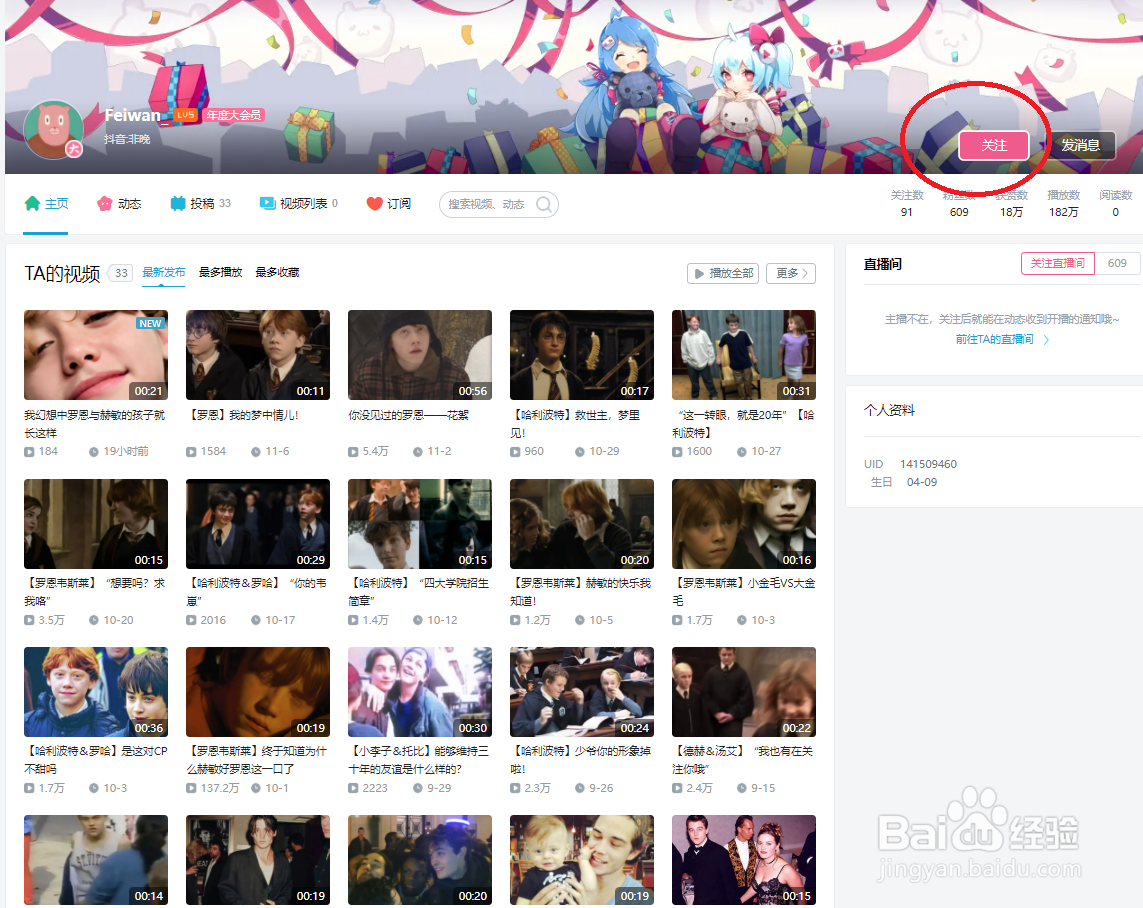Open video title 【哈利波特&罗哈】“你的韦崽”

tap(257, 592)
